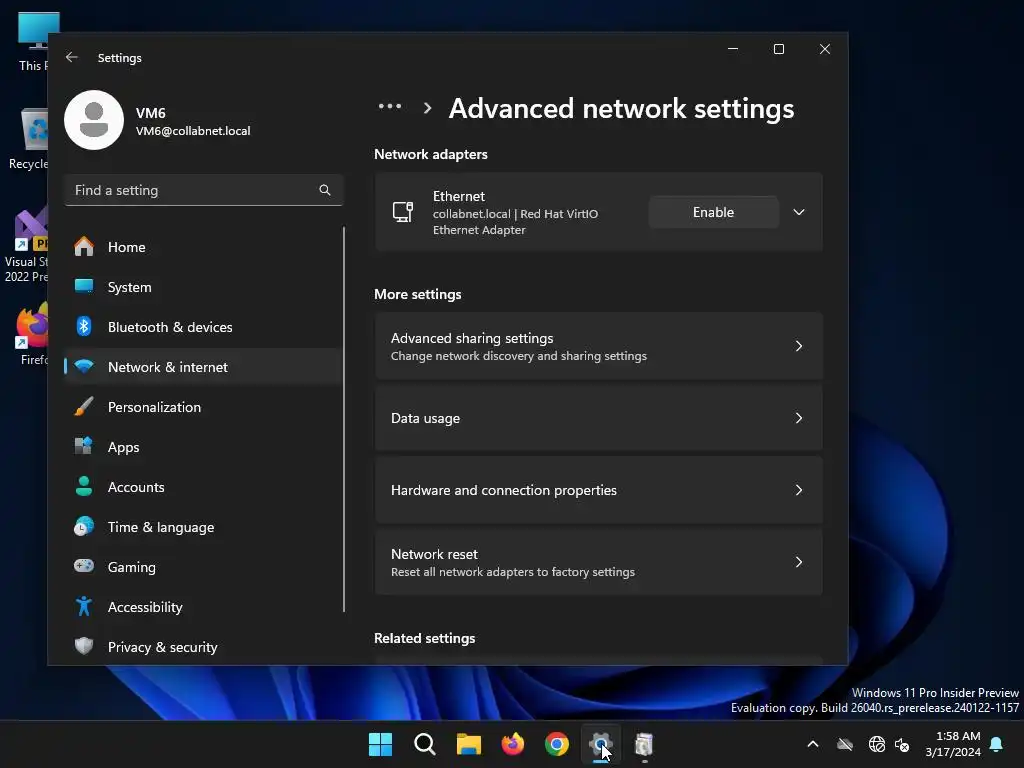Expand the Ethernet adapter details chevron
The height and width of the screenshot is (768, 1024).
(x=799, y=212)
